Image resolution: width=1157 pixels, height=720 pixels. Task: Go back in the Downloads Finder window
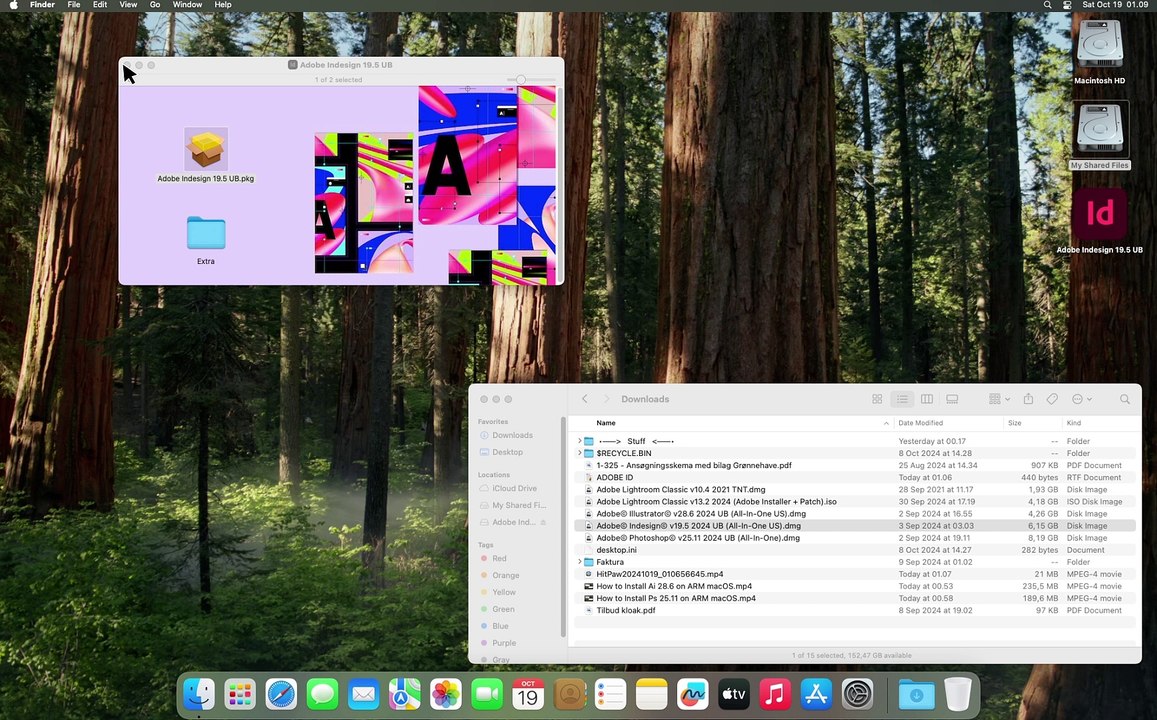click(584, 399)
